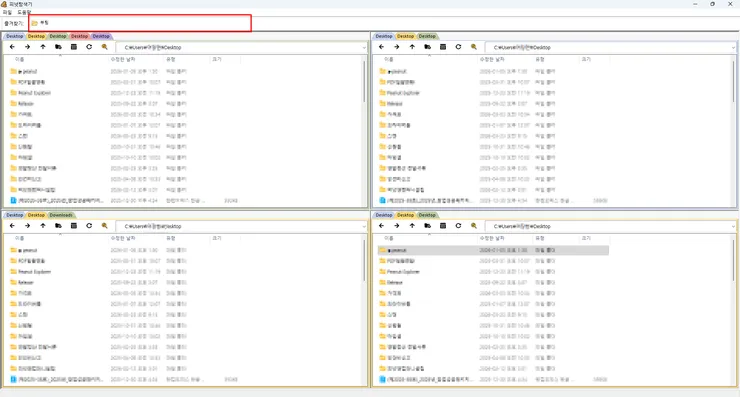The image size is (740, 397).
Task: Expand path dropdown in top-left pane
Action: (x=363, y=48)
